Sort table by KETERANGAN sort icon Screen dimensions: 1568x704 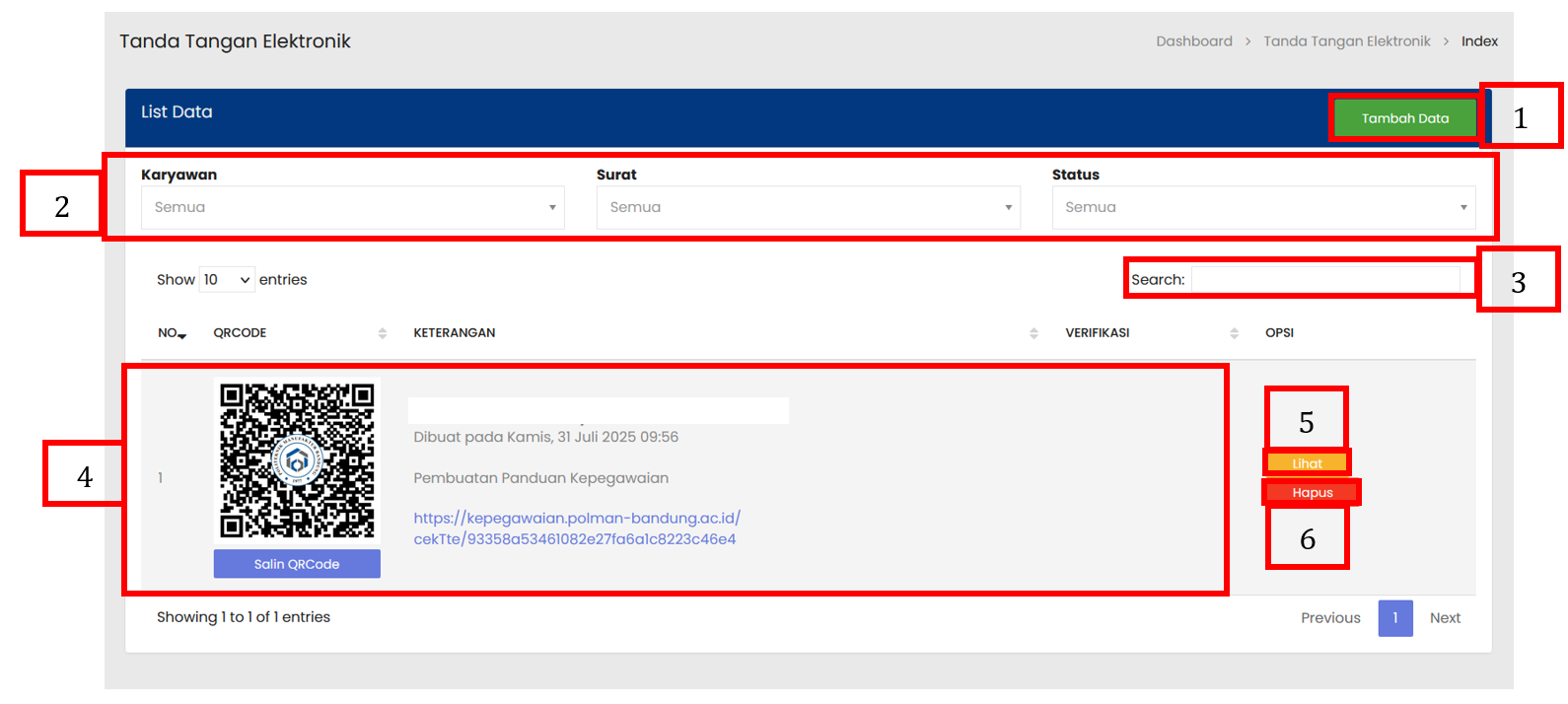point(1033,333)
